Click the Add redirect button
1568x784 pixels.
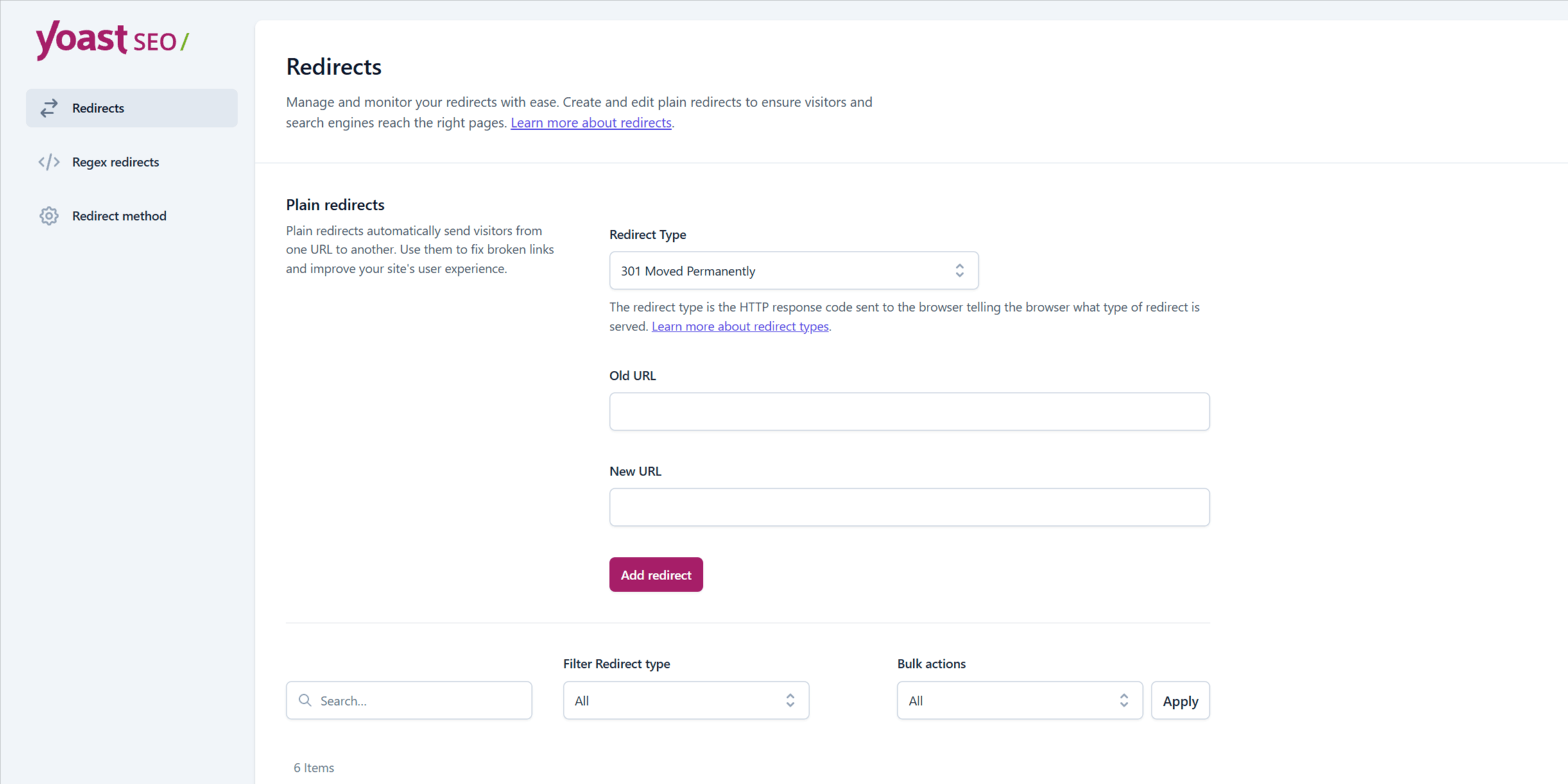pos(655,574)
